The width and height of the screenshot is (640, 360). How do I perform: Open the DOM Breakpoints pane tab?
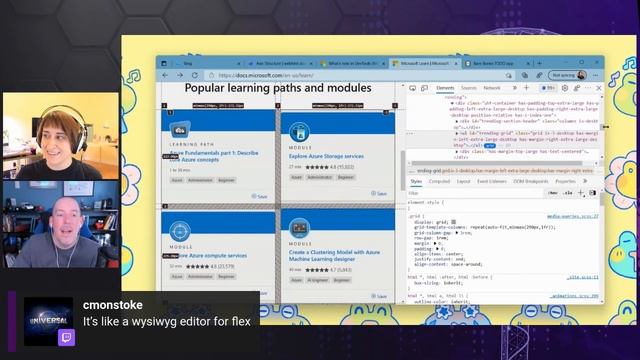point(531,181)
